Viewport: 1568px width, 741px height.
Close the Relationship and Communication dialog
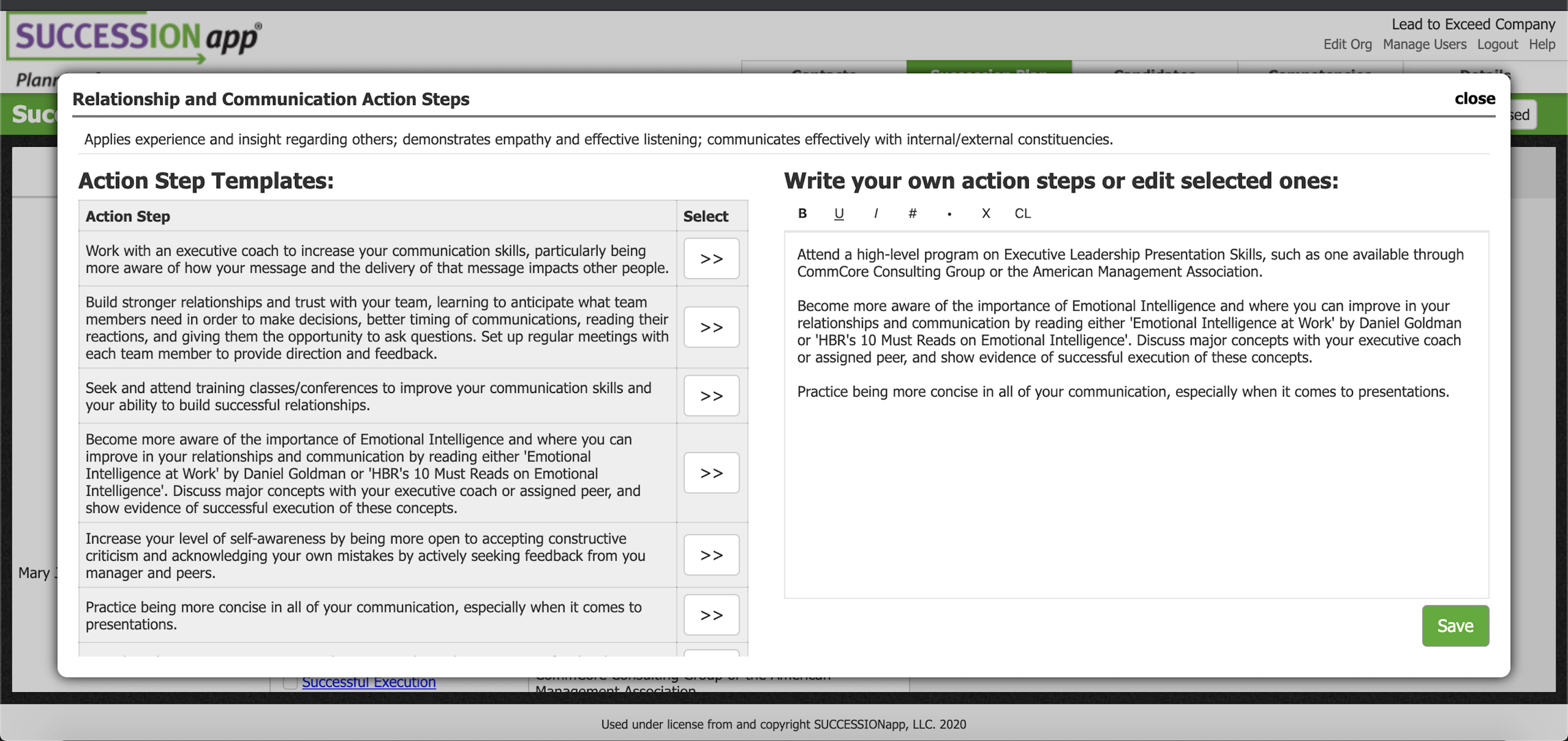point(1475,98)
